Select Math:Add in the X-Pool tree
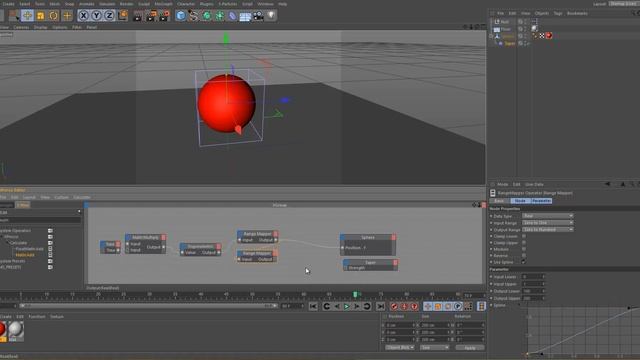The height and width of the screenshot is (360, 640). (25, 255)
